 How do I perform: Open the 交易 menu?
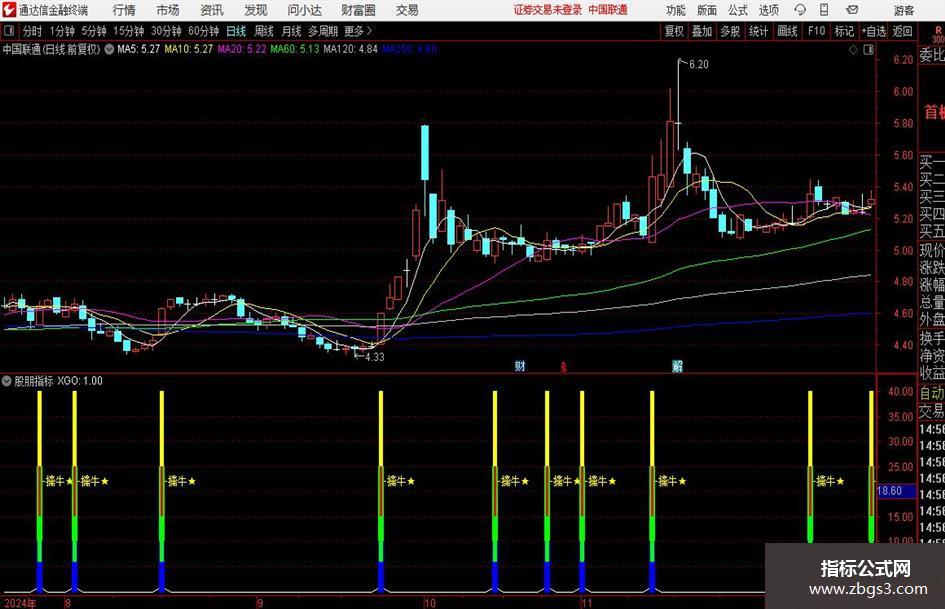407,10
